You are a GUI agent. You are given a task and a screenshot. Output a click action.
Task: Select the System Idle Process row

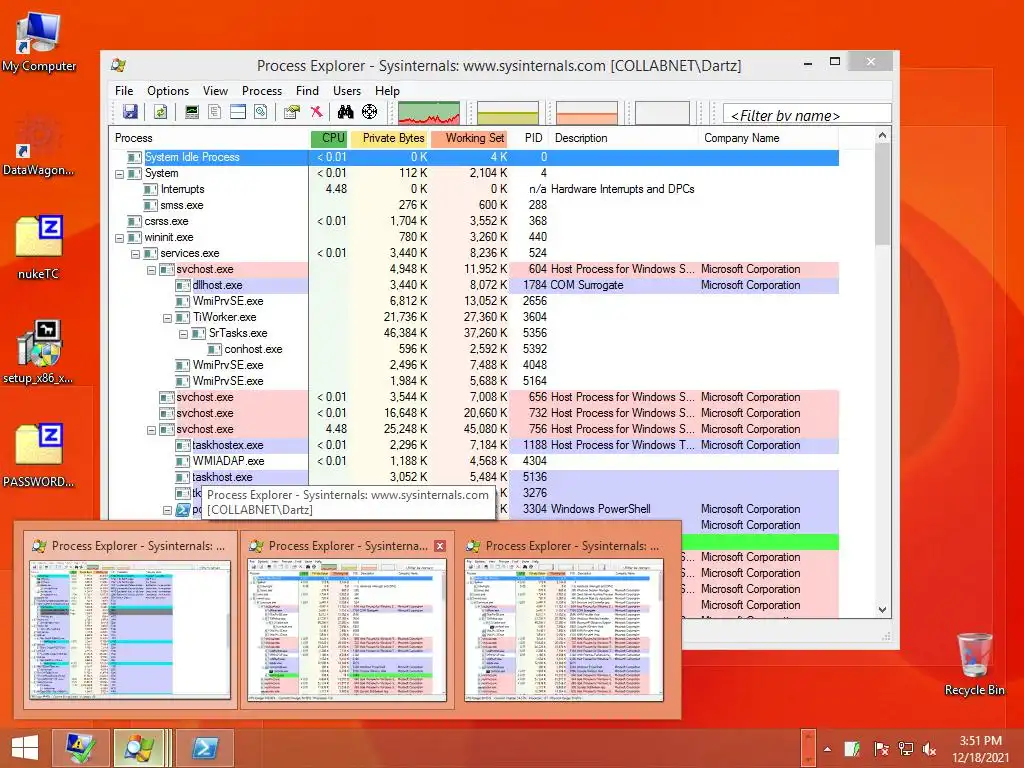[x=474, y=157]
